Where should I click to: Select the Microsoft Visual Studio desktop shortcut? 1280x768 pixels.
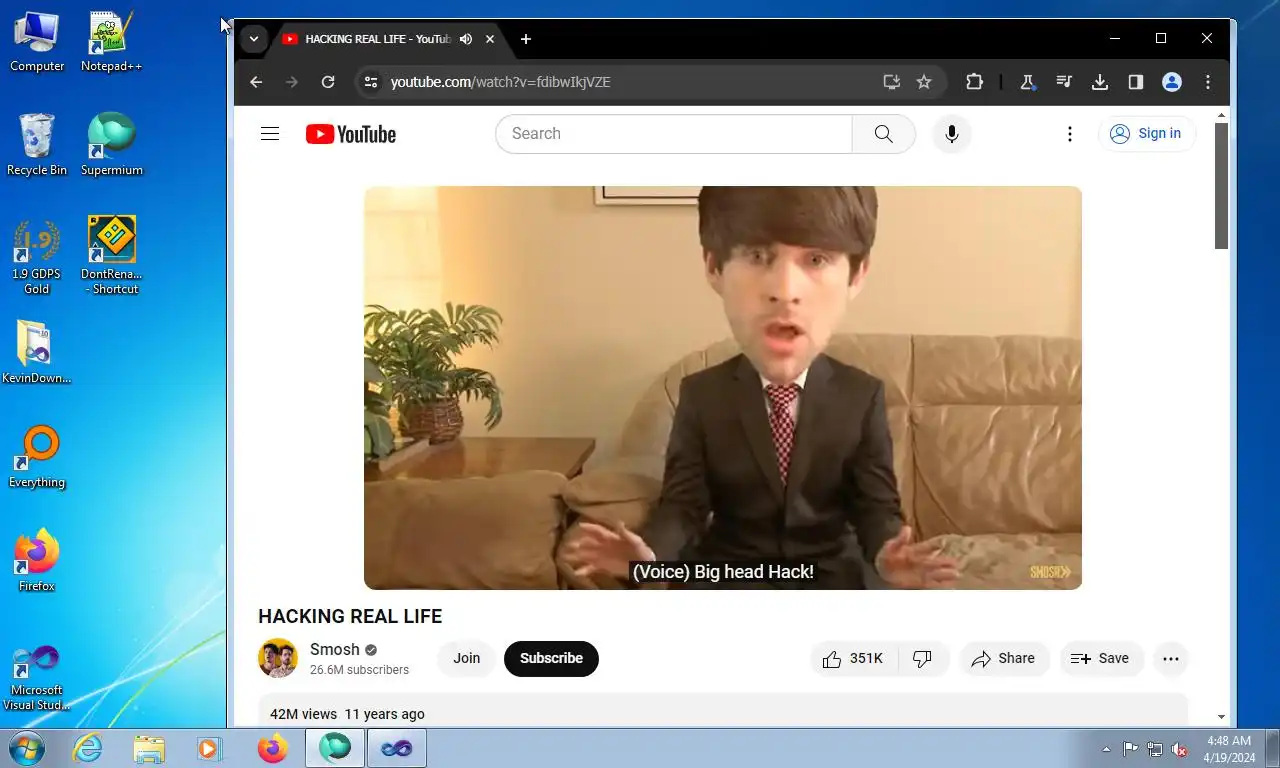[x=37, y=678]
